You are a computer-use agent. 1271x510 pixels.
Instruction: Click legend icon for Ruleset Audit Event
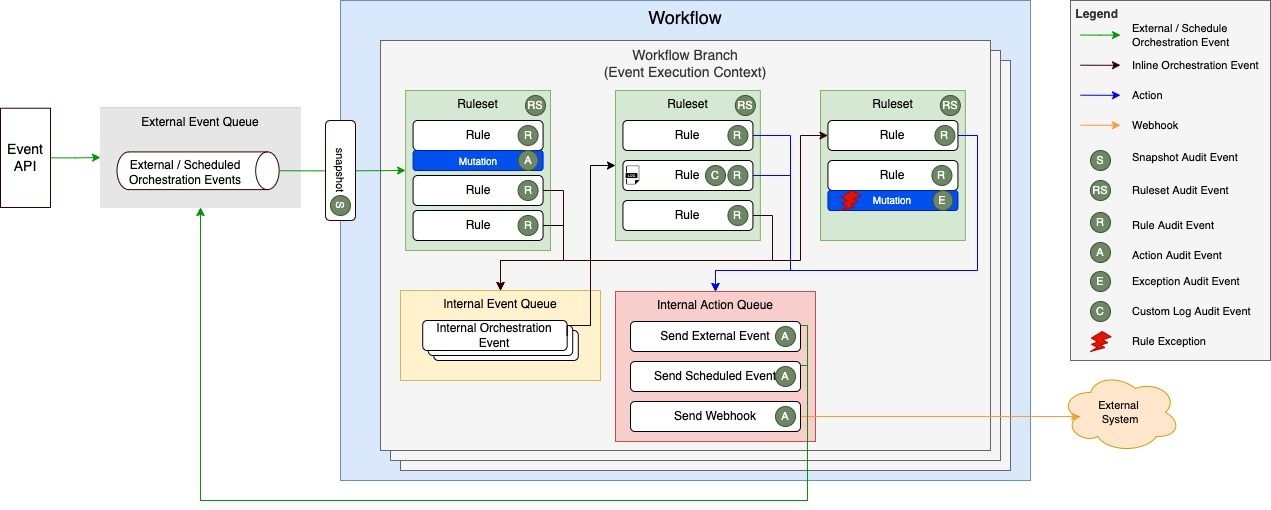[x=1099, y=190]
